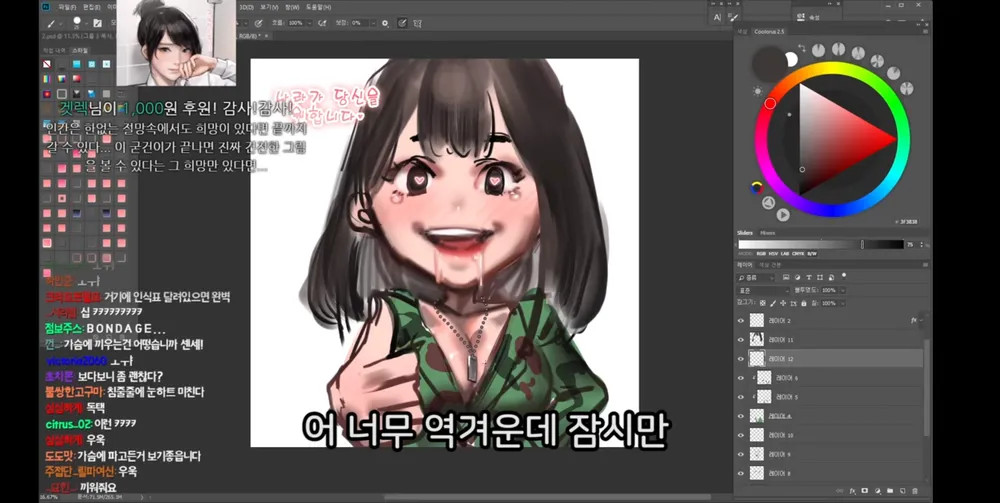The width and height of the screenshot is (1000, 503).
Task: Click the add layer style fx icon
Action: (x=852, y=491)
